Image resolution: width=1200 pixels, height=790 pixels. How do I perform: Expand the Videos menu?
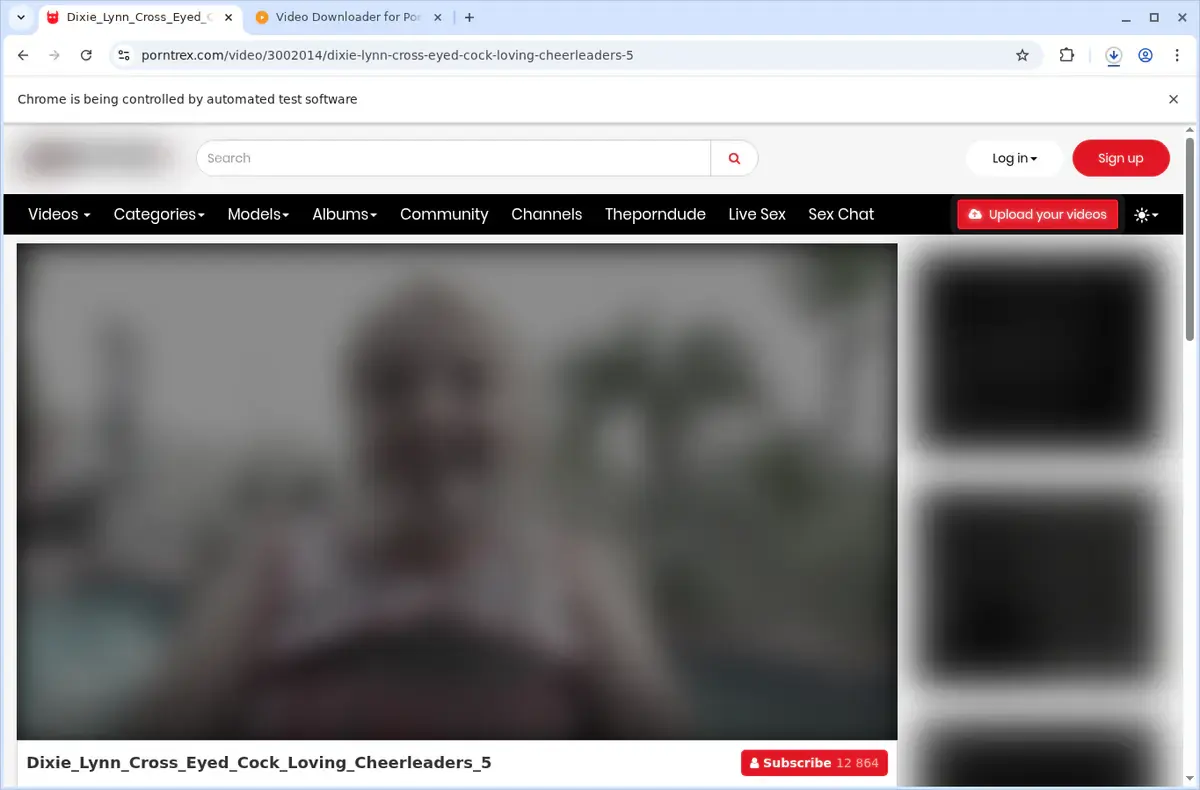[x=59, y=214]
